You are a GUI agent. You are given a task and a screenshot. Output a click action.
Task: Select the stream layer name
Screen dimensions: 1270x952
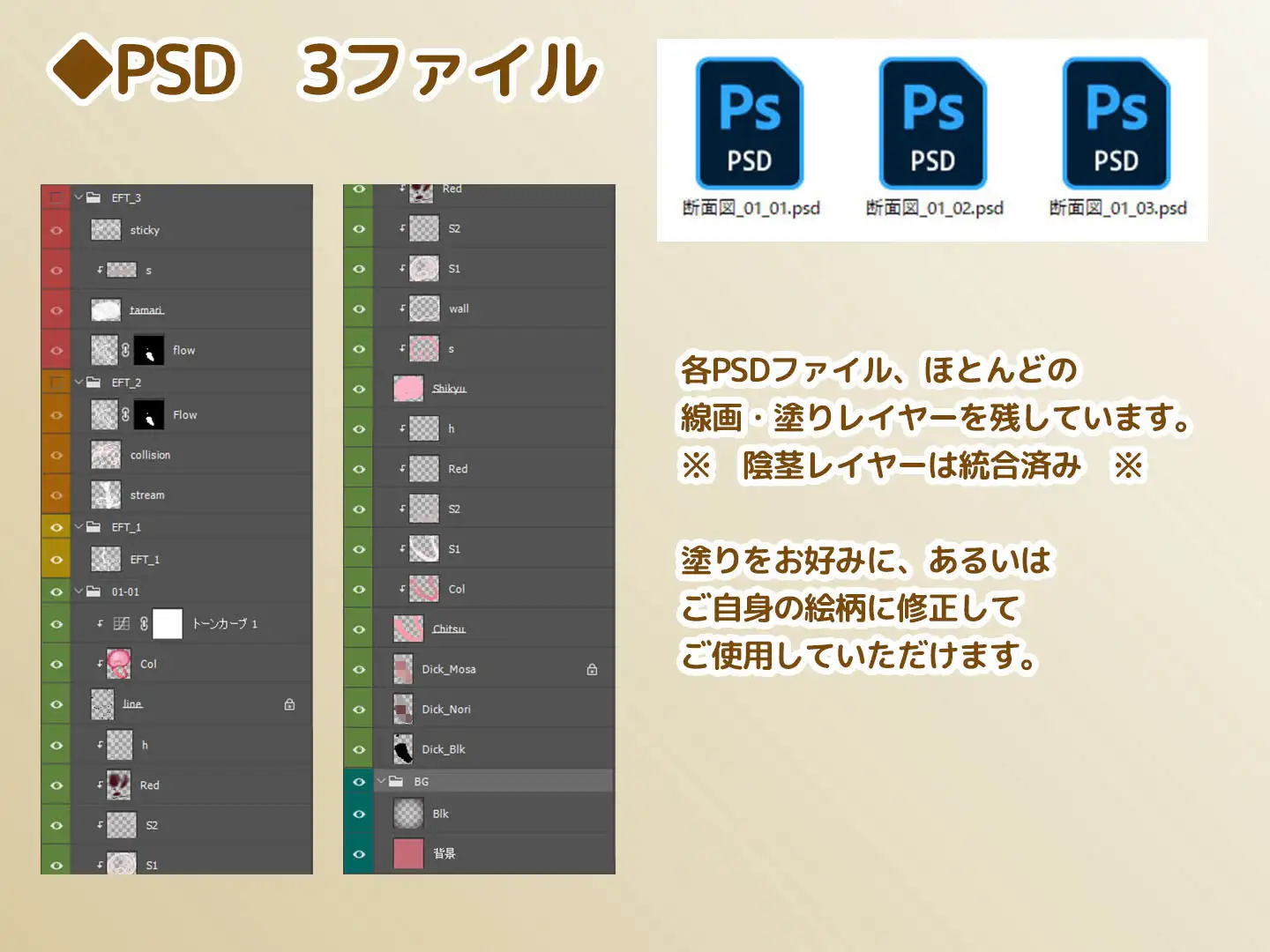click(x=147, y=495)
